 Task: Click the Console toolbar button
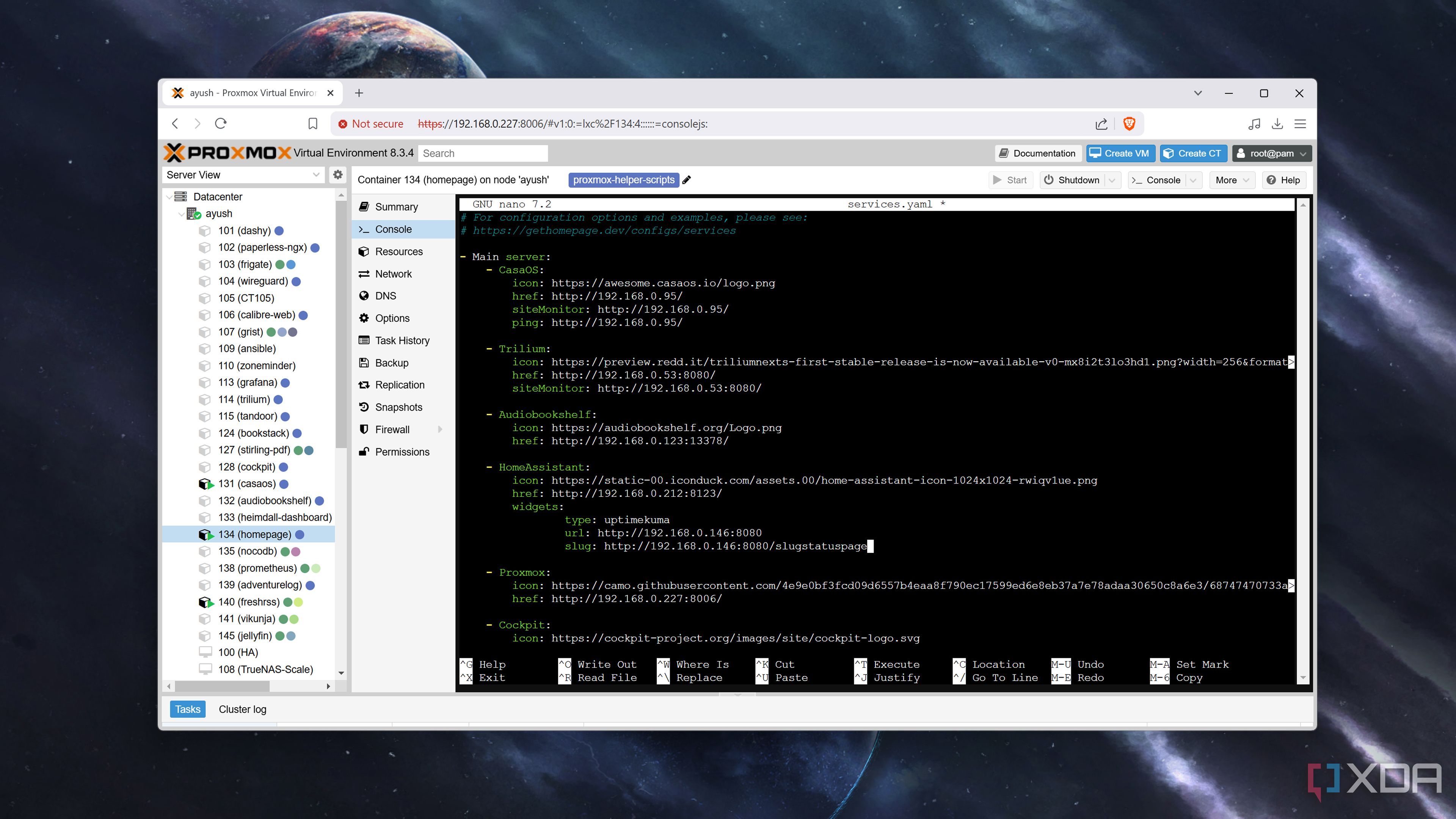click(1156, 180)
